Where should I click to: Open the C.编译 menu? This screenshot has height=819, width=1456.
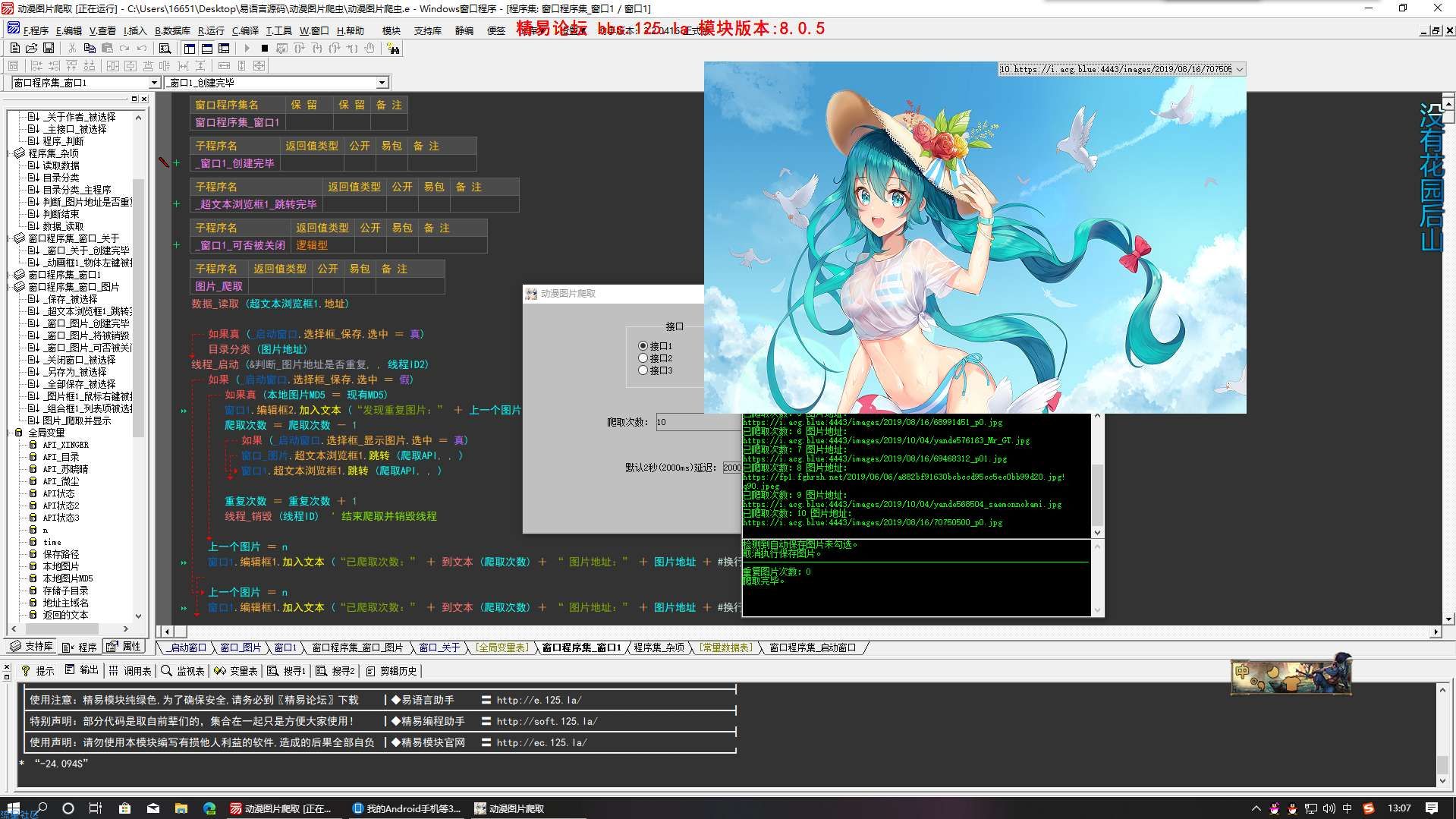[245, 30]
